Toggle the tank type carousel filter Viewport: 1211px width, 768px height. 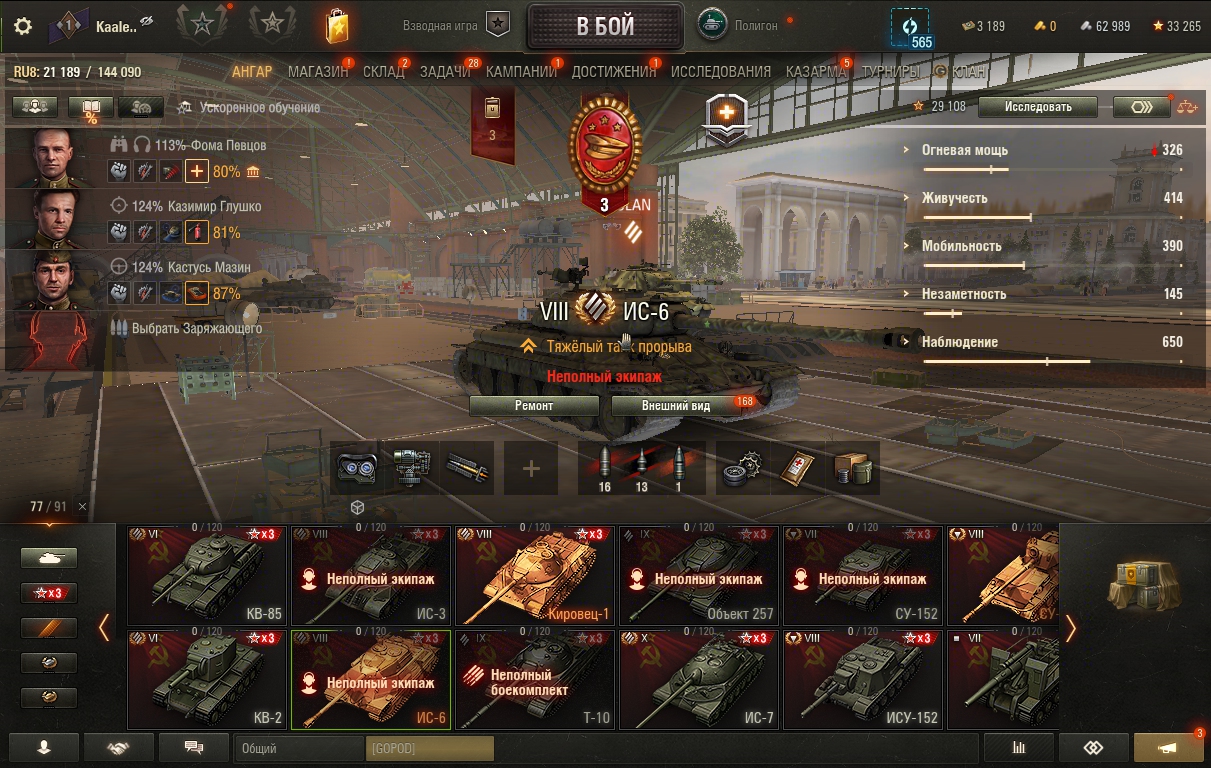tap(49, 558)
